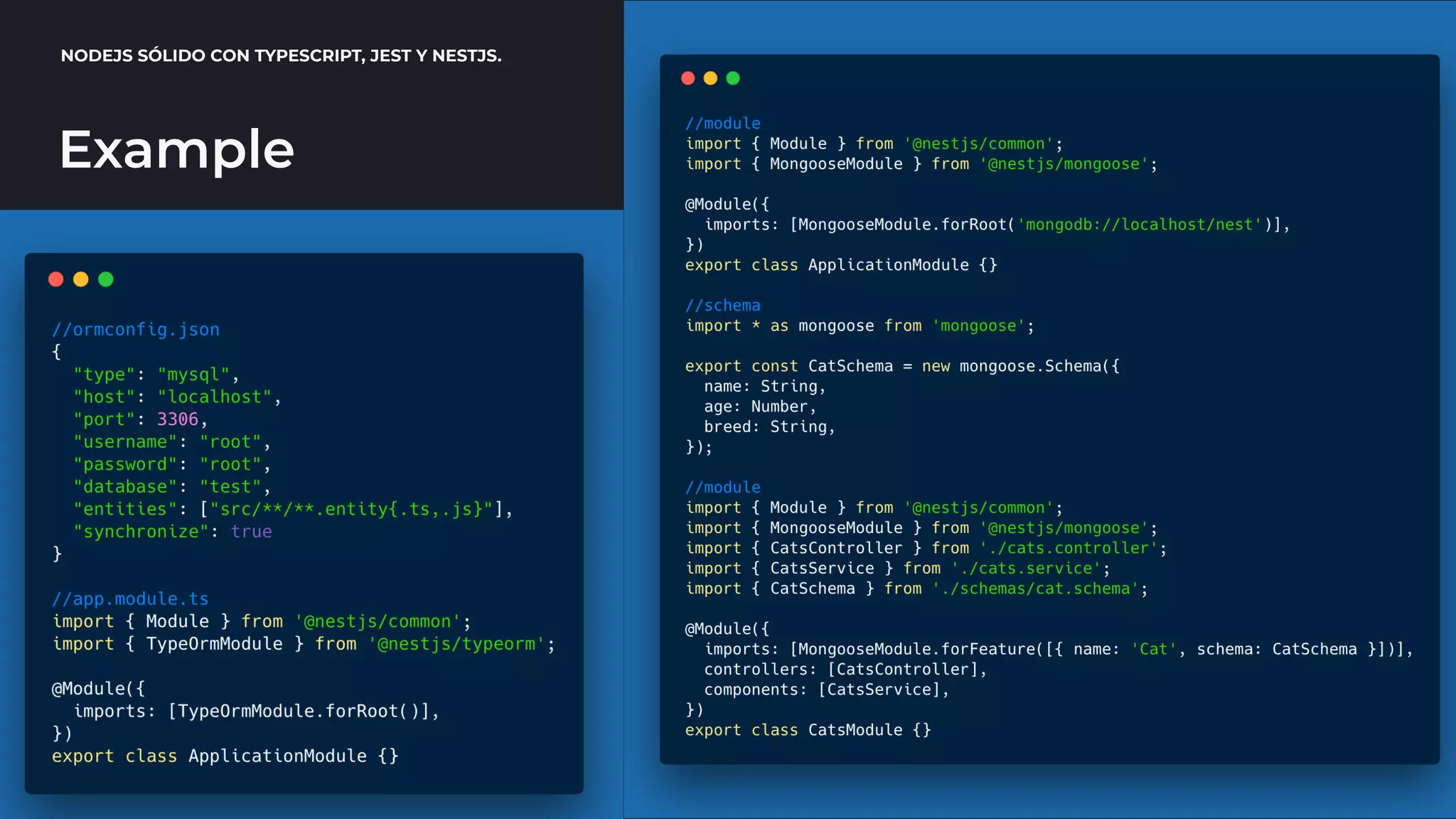Click red dot in left code window
This screenshot has width=1456, height=819.
pyautogui.click(x=56, y=279)
